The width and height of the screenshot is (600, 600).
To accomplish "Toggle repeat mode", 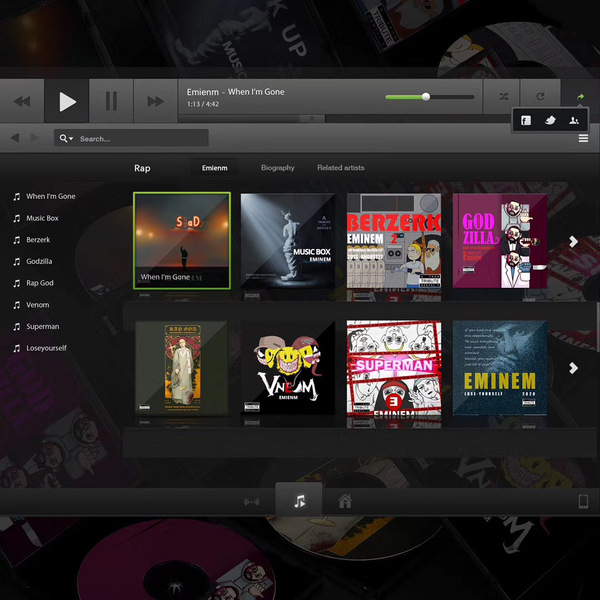I will click(x=540, y=96).
